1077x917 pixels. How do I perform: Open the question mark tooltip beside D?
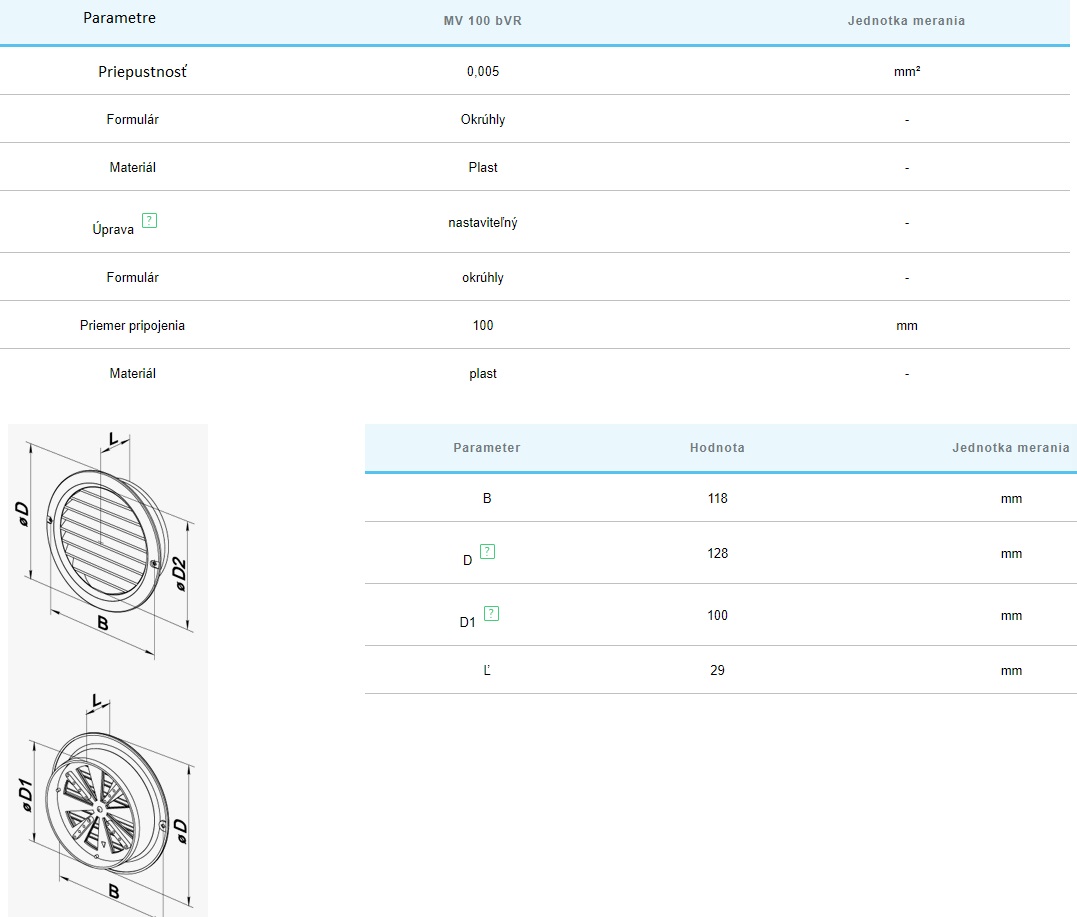pyautogui.click(x=487, y=551)
